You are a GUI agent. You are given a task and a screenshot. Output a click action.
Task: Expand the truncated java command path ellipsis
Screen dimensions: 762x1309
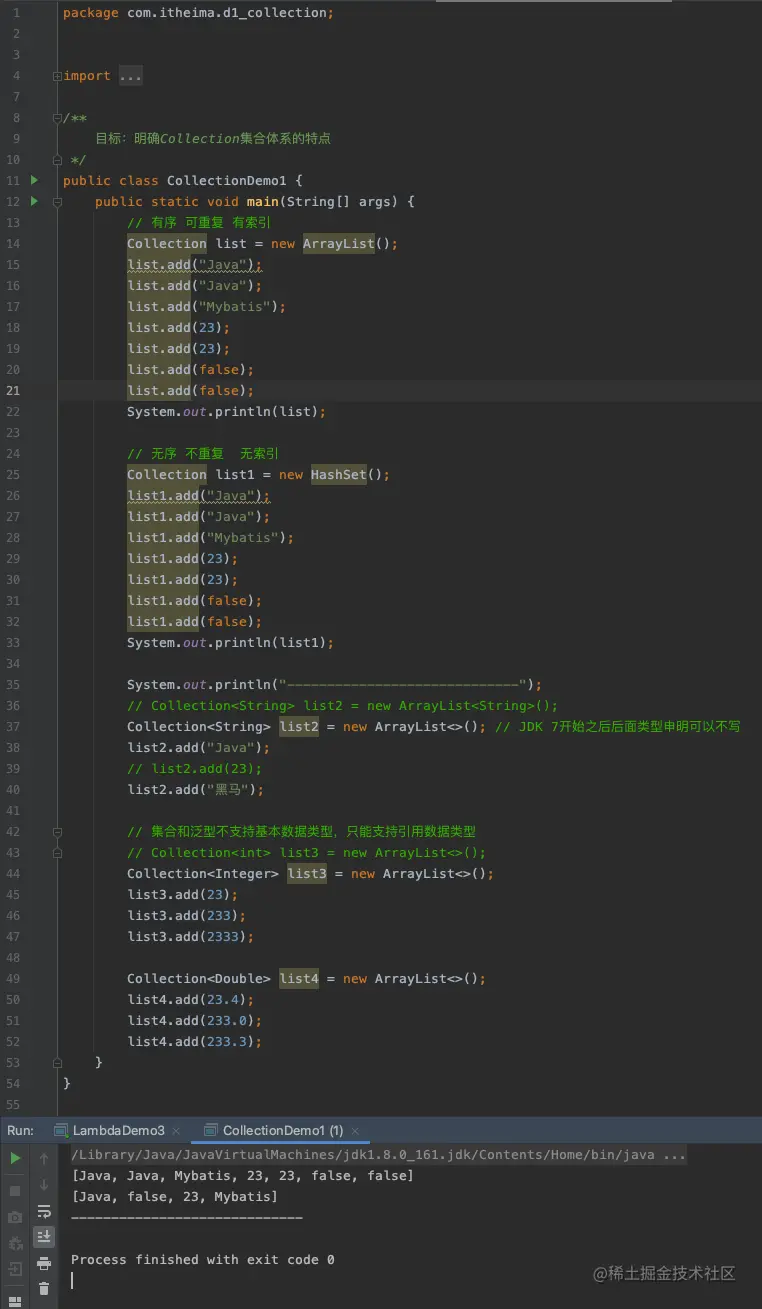pos(674,1155)
